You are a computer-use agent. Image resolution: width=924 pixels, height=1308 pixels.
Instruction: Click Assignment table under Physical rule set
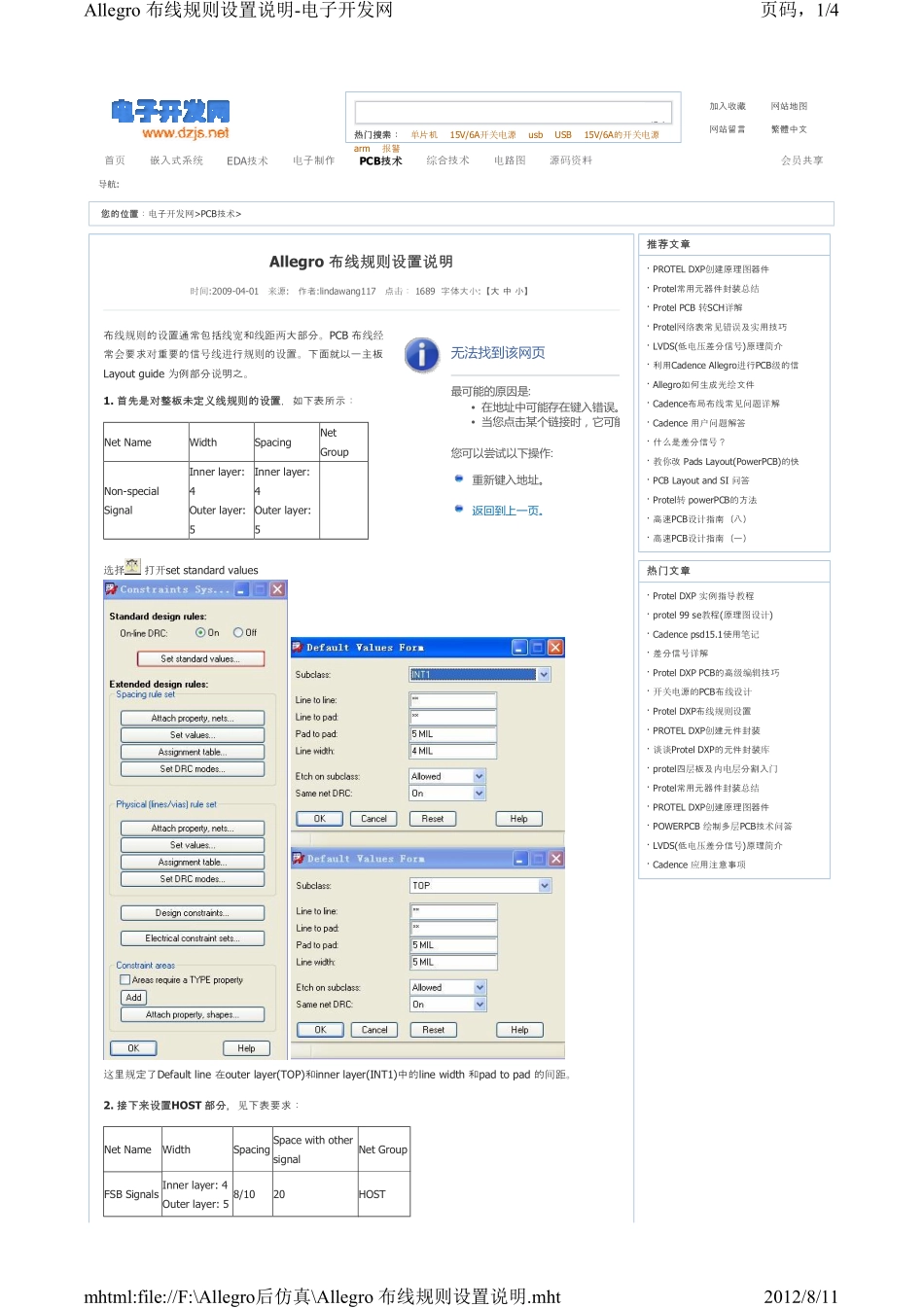[193, 863]
